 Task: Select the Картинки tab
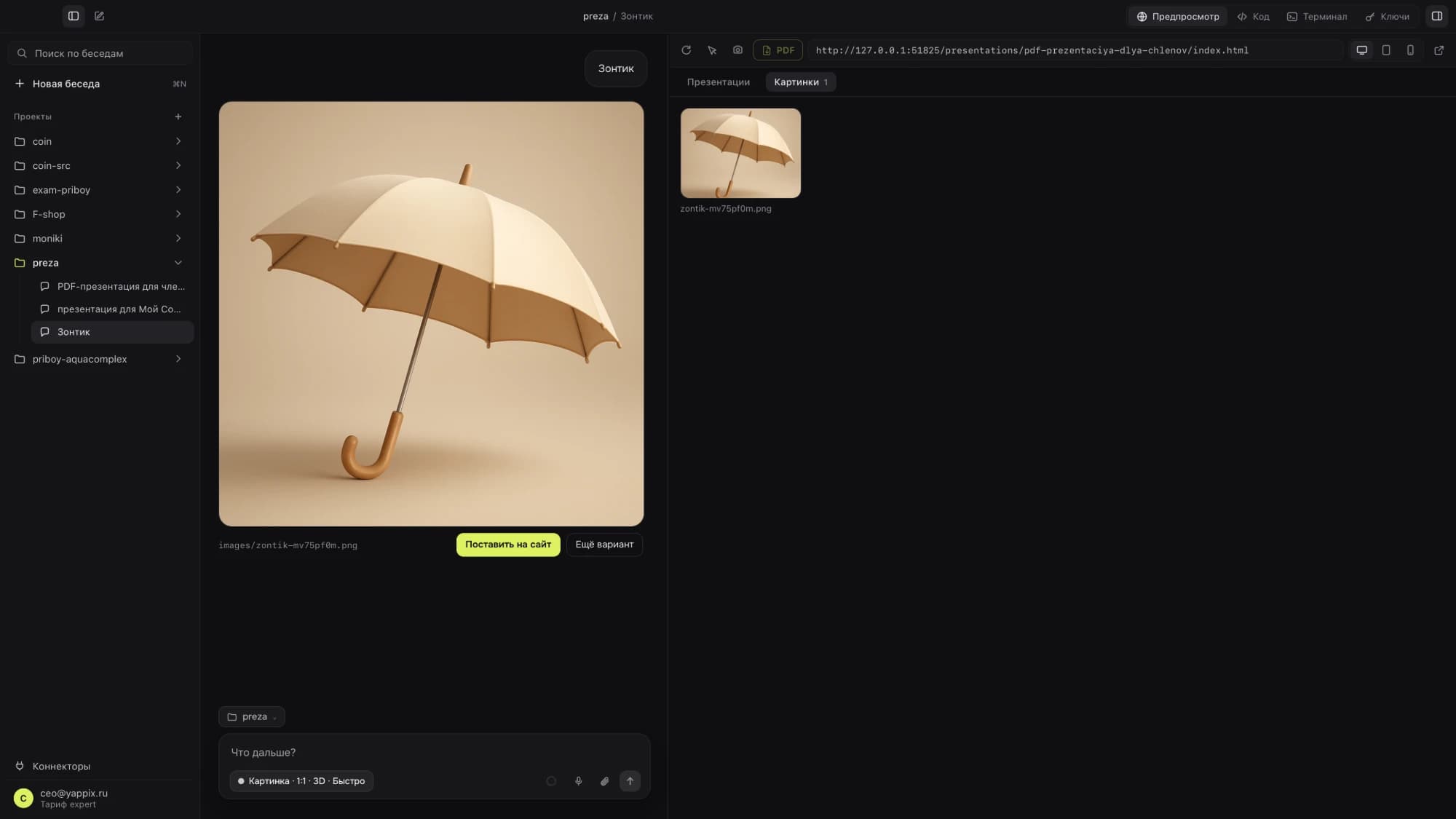click(x=800, y=82)
